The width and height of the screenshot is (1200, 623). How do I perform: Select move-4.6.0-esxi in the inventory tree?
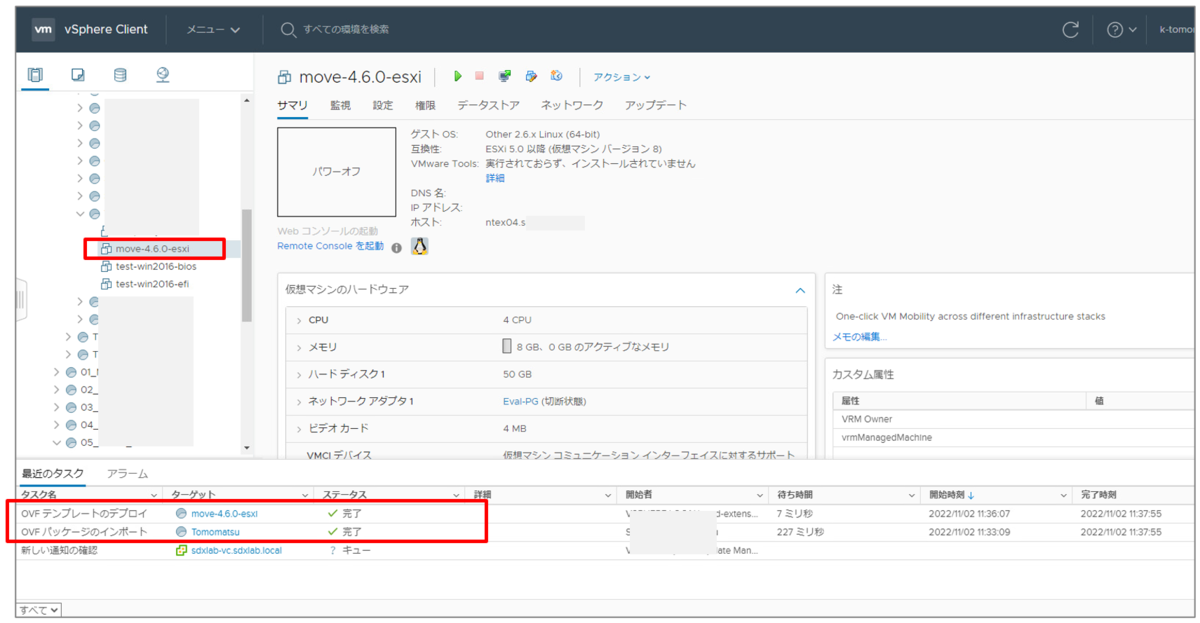[152, 248]
